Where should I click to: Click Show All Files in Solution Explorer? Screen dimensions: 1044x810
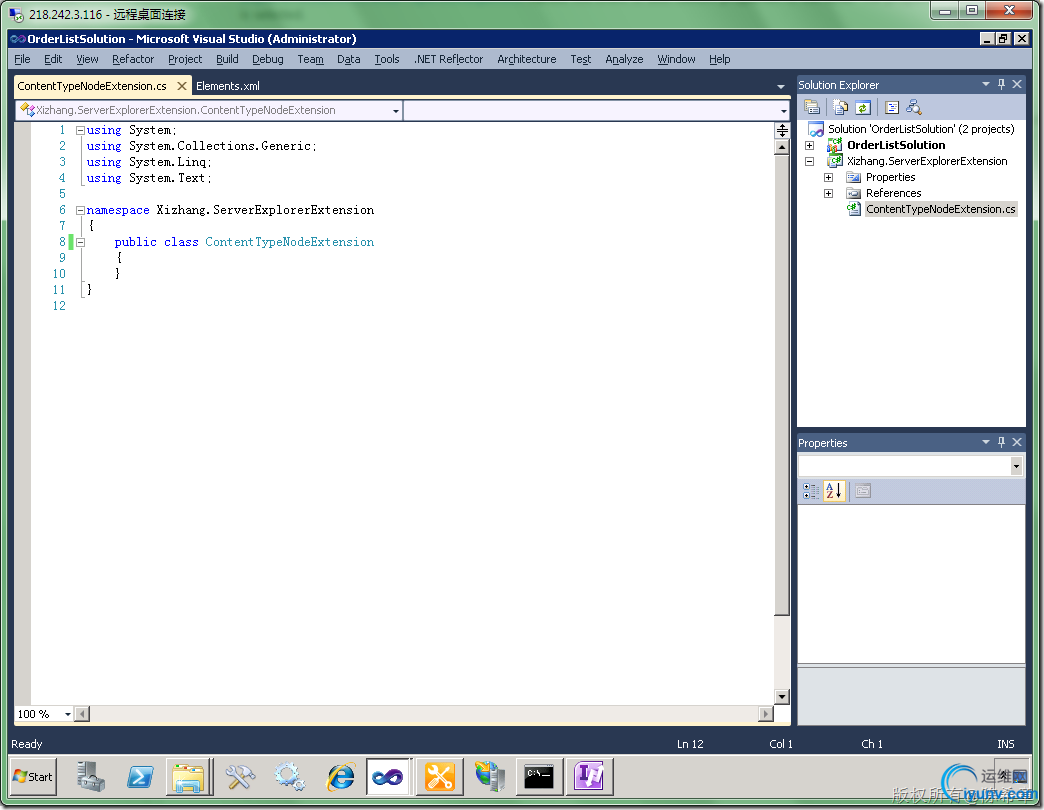(841, 108)
